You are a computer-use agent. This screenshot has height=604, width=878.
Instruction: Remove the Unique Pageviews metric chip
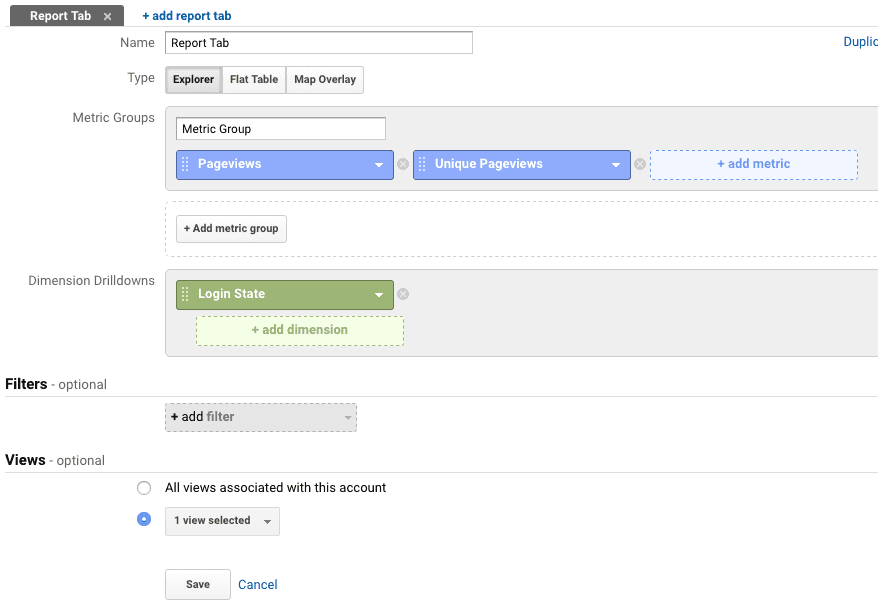(640, 164)
